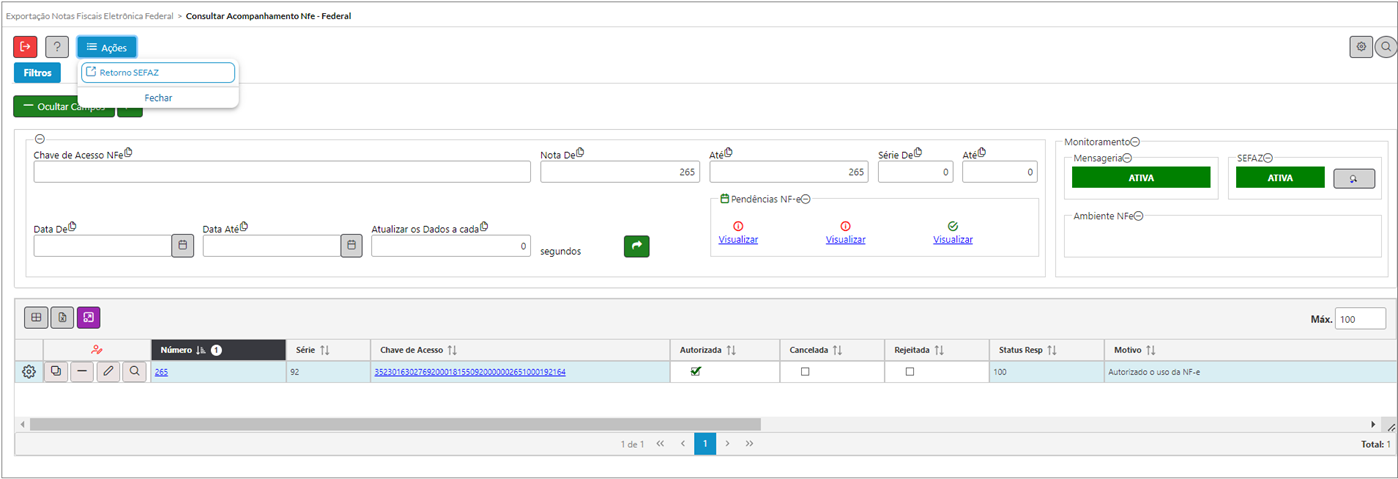Toggle the Rejeitada checkbox for note 265
The image size is (1398, 479).
(909, 372)
